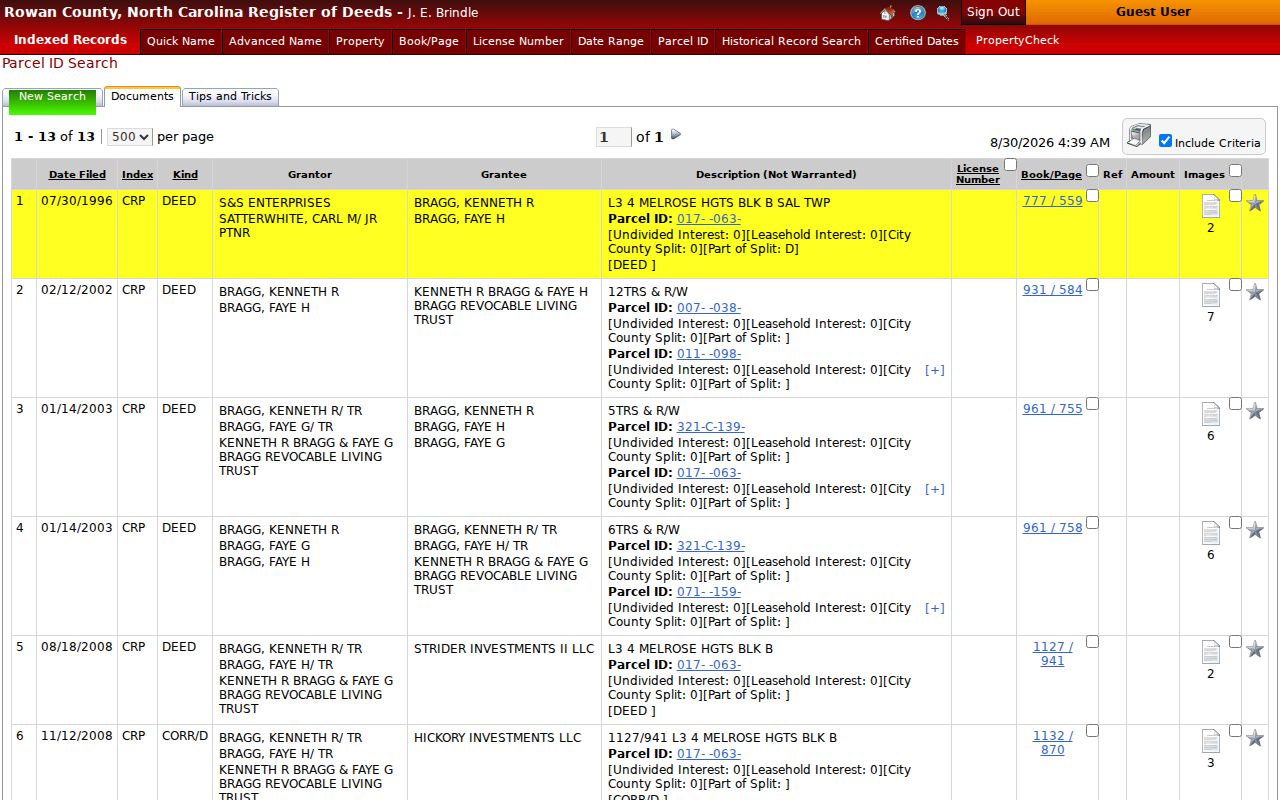
Task: Open the book/page link 777 / 559
Action: coord(1052,201)
